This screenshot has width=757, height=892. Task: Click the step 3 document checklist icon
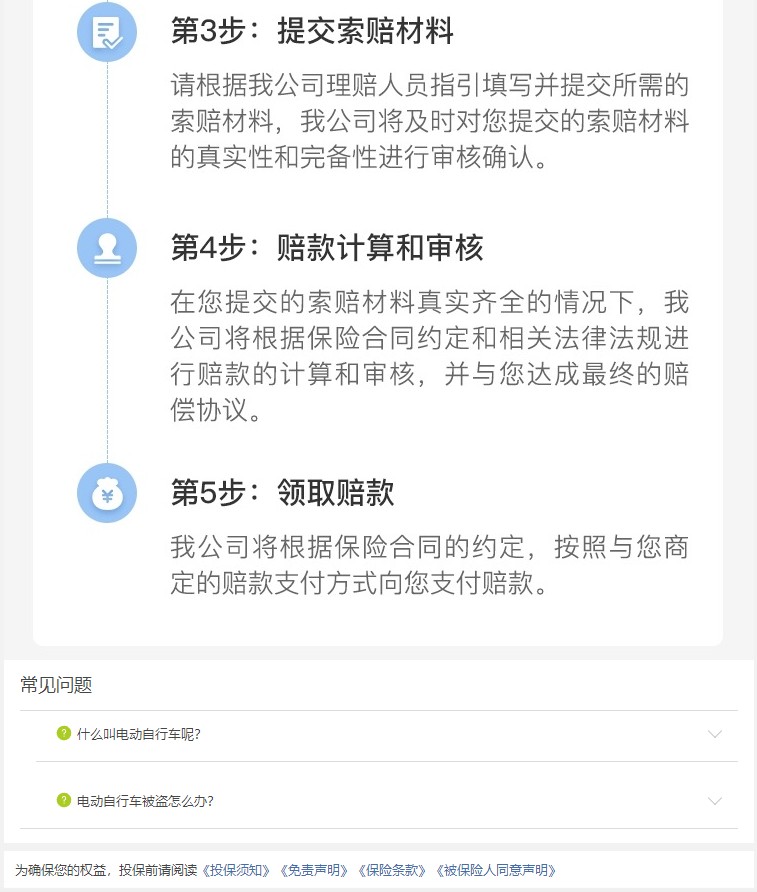(107, 32)
